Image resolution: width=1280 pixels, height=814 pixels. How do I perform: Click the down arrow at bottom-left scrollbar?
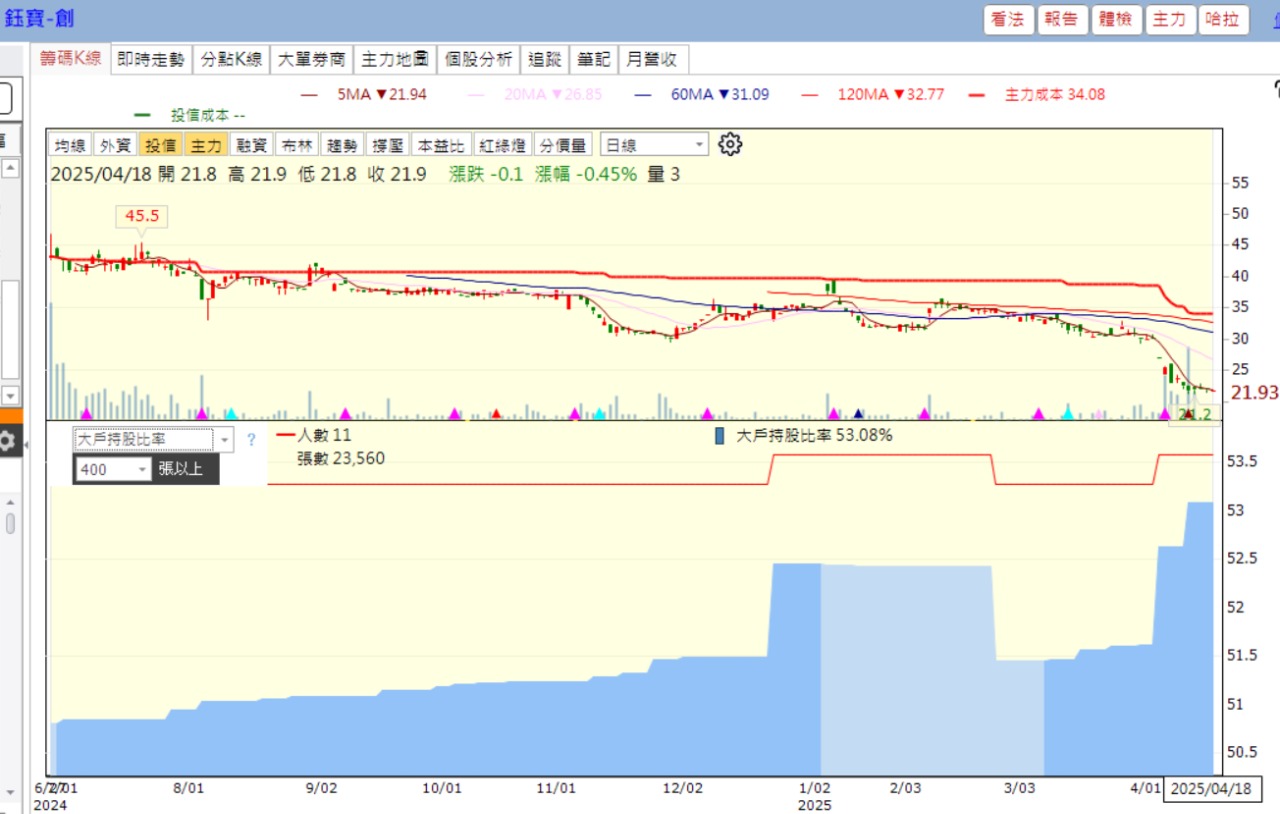click(x=11, y=792)
